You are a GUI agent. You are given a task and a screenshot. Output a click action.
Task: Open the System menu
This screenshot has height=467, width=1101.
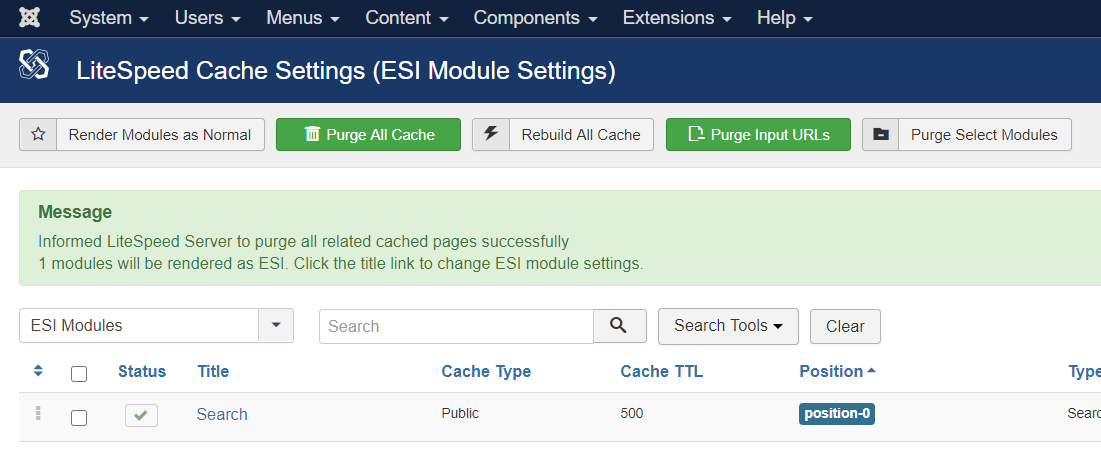(x=109, y=18)
